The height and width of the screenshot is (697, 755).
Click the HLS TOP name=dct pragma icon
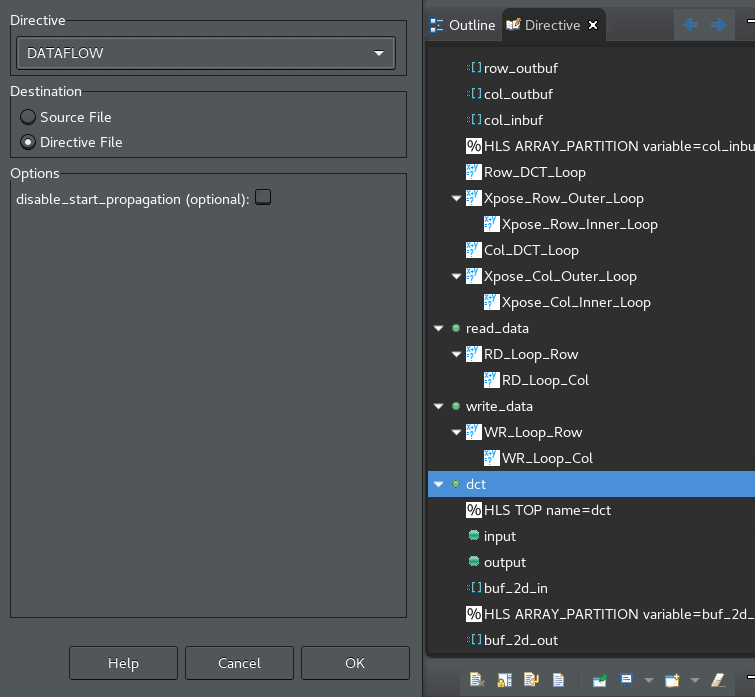pos(474,510)
